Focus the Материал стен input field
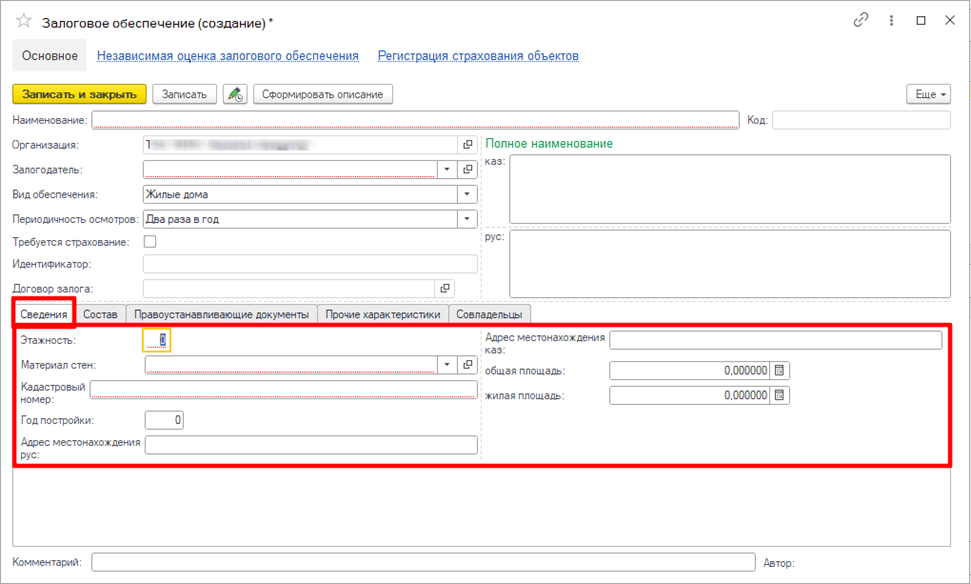The image size is (971, 584). click(x=291, y=365)
